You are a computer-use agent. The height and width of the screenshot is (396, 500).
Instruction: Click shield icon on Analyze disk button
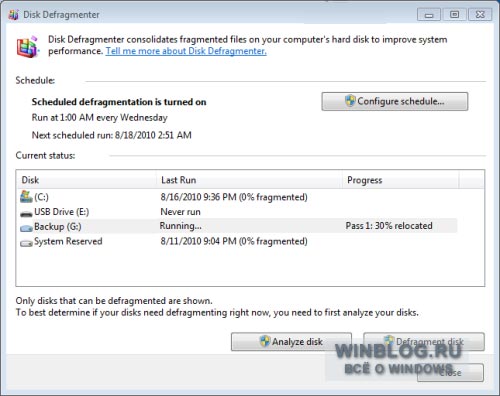[265, 341]
